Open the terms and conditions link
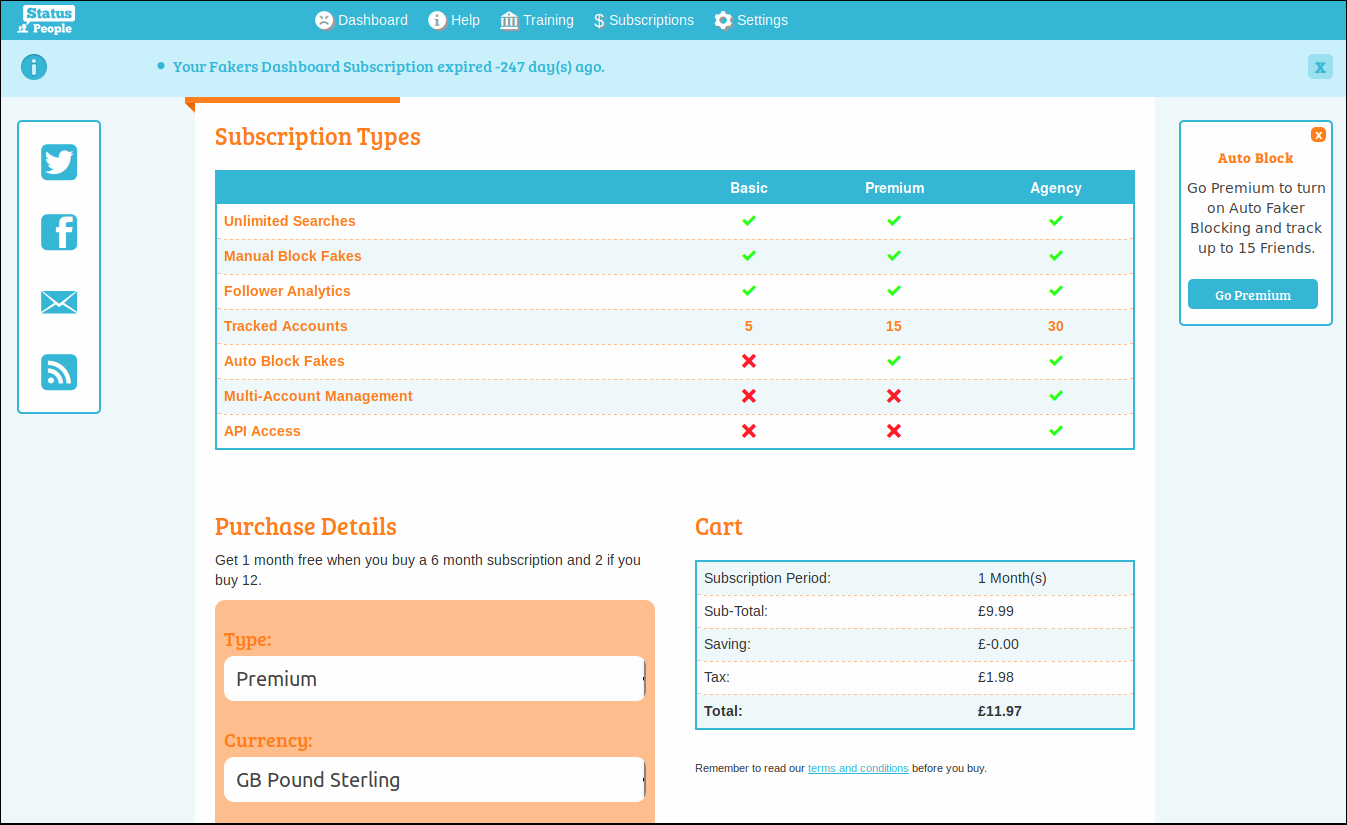1347x825 pixels. tap(858, 768)
